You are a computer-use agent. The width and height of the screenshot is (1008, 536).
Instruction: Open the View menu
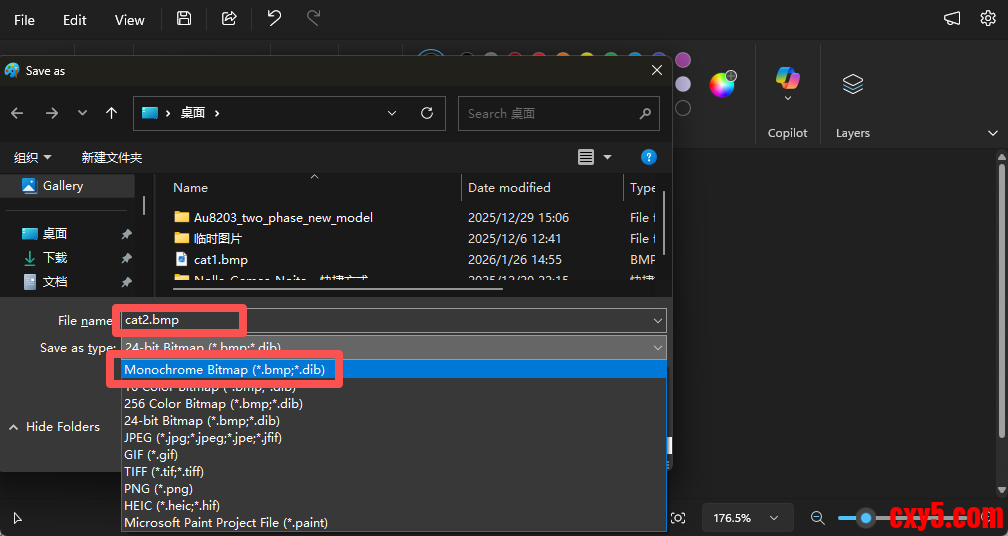coord(129,20)
